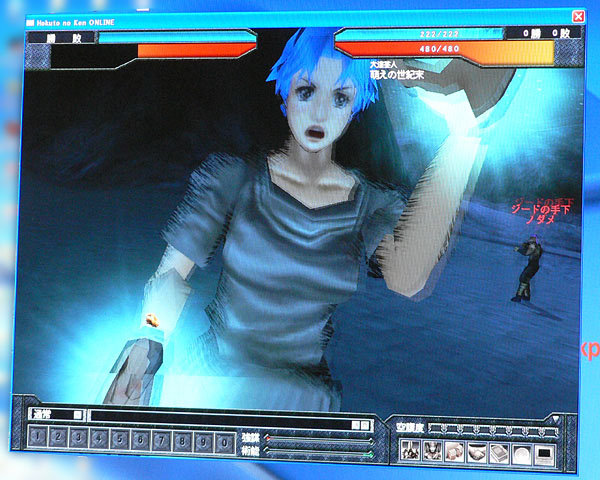The width and height of the screenshot is (600, 480).
Task: Open the 通常 chat mode dropdown
Action: [x=56, y=414]
